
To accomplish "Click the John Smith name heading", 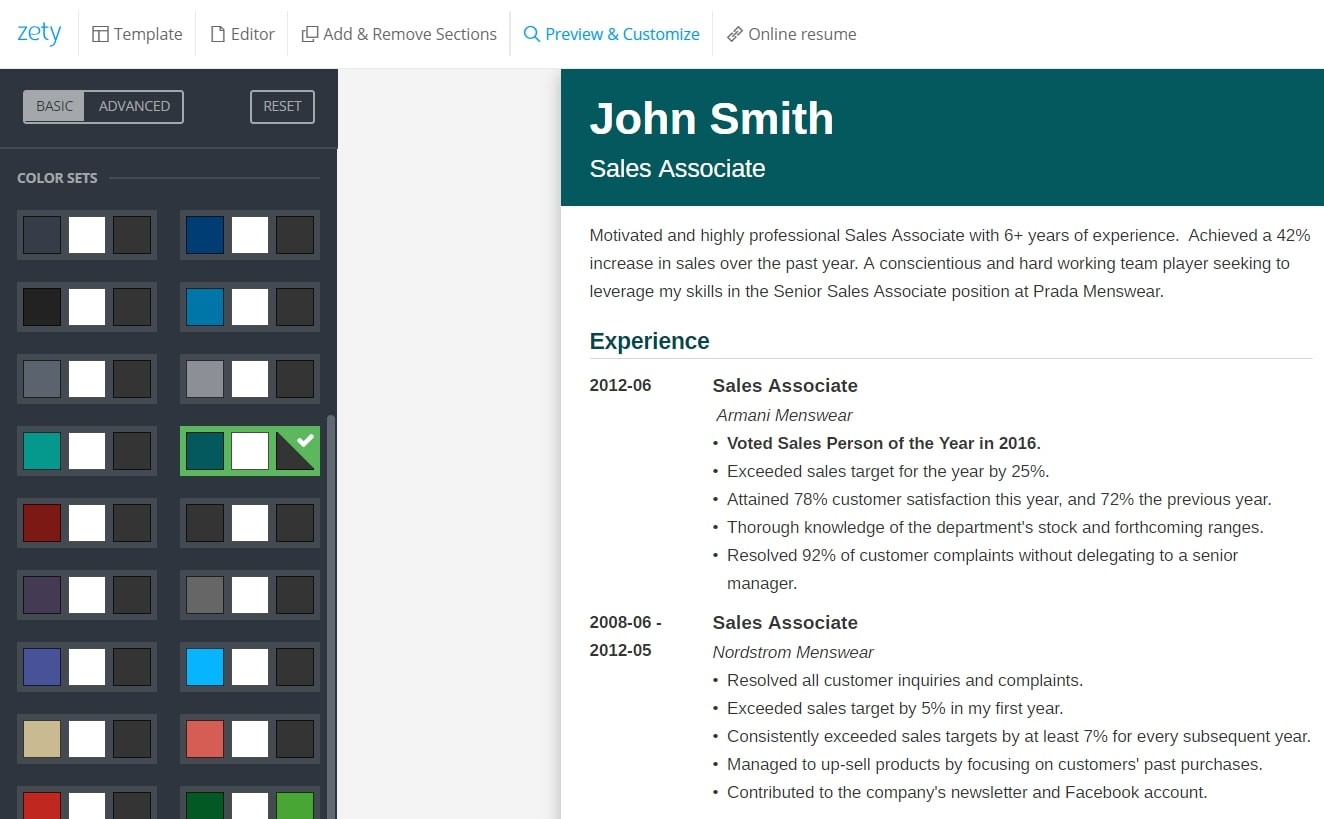I will coord(711,118).
